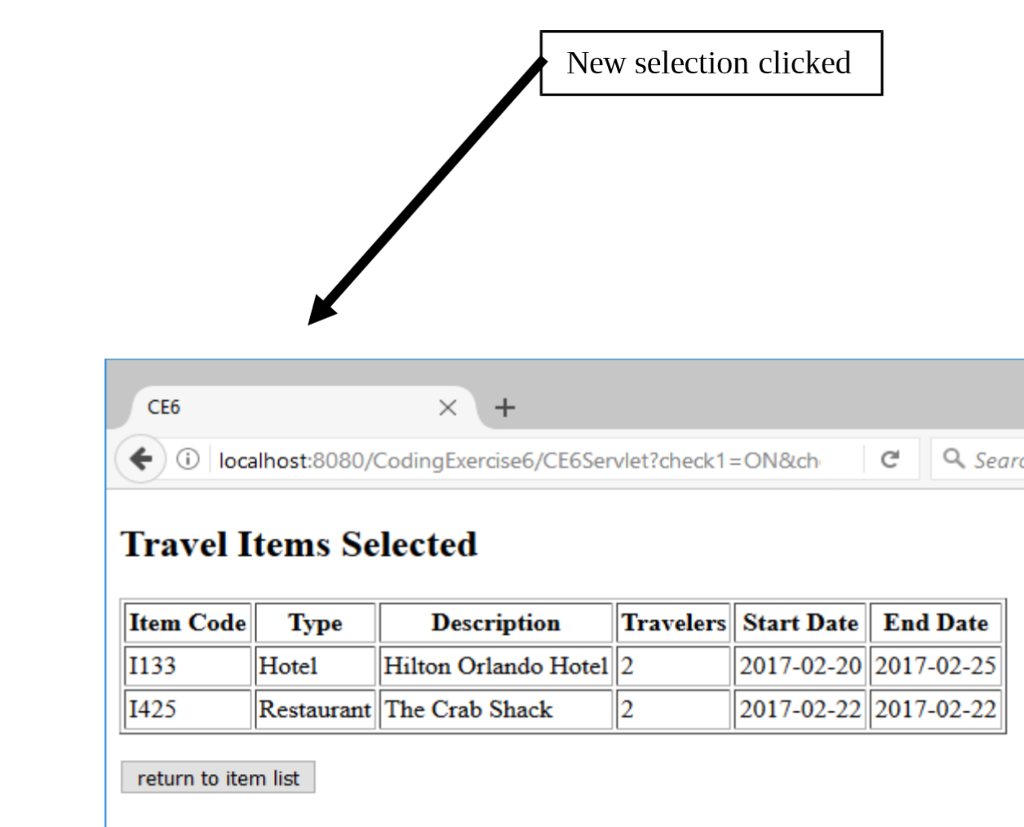This screenshot has width=1024, height=827.
Task: Click end date 2017-02-25
Action: pyautogui.click(x=936, y=666)
